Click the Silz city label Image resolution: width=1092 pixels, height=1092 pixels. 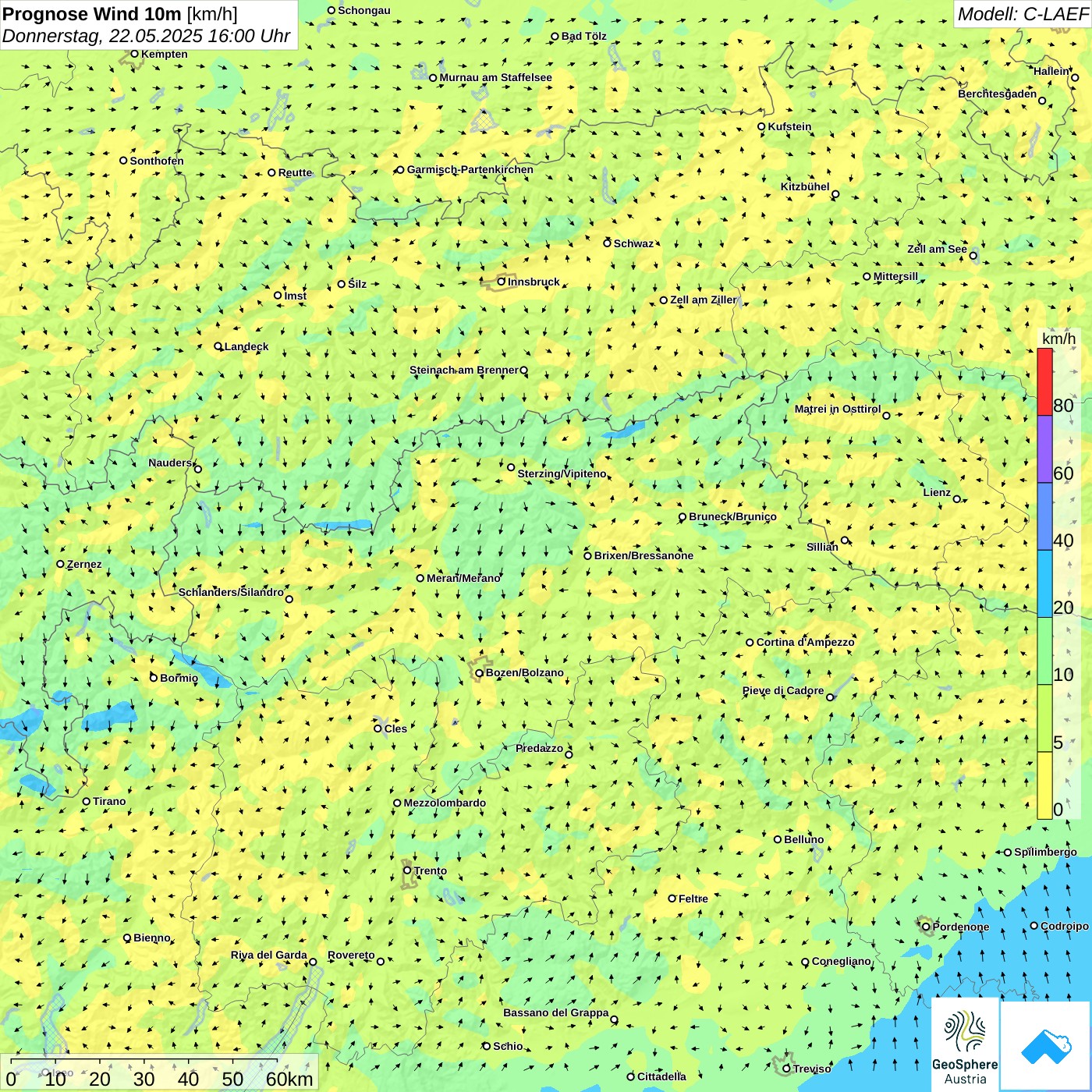click(x=357, y=284)
